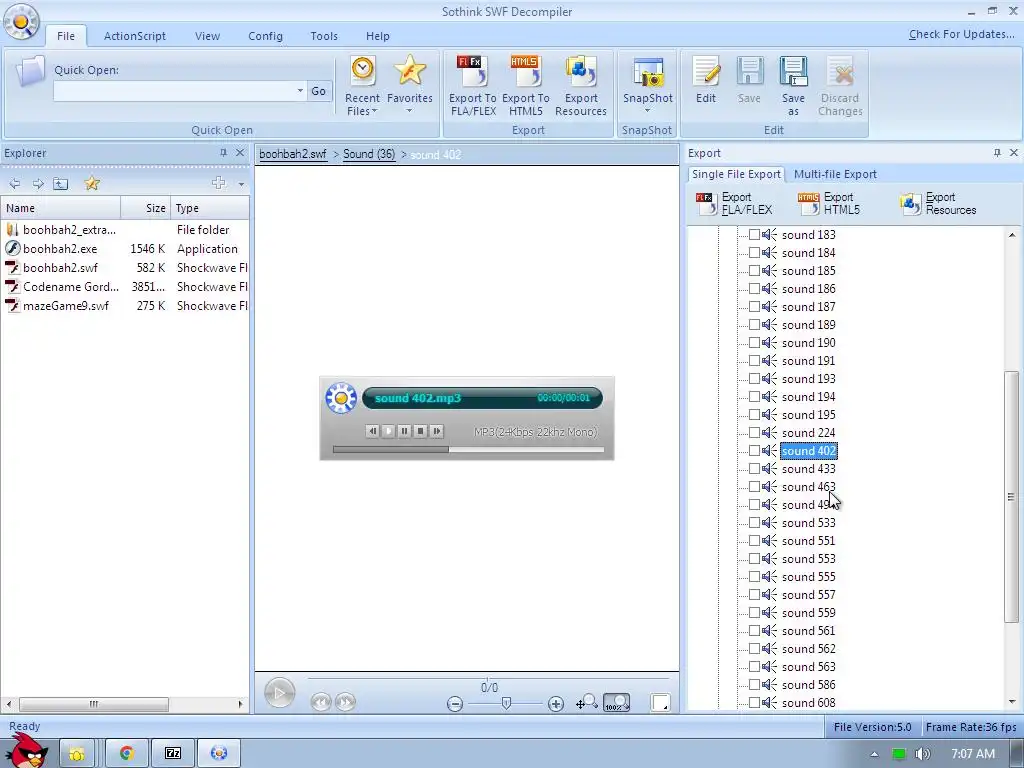Click the fit-to-window magnifier icon
Image resolution: width=1024 pixels, height=768 pixels.
point(586,703)
